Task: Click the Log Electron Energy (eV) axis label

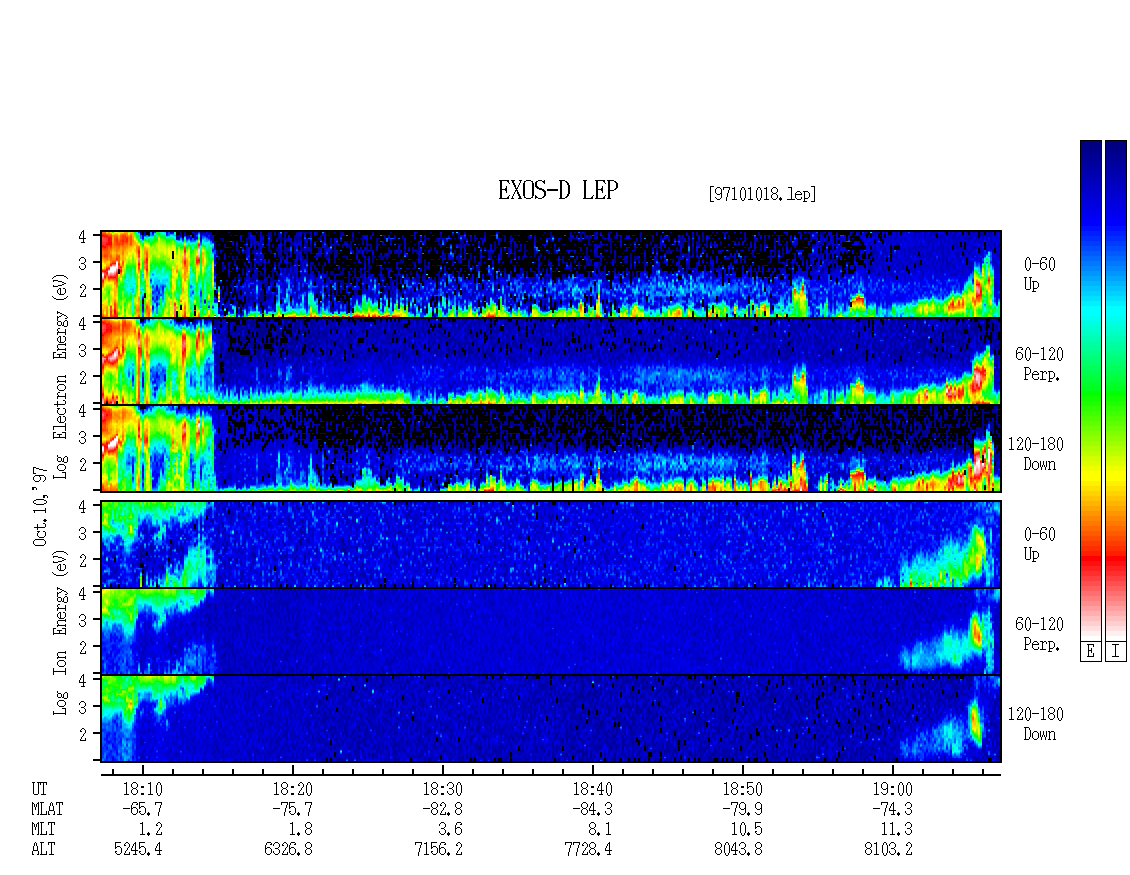Action: click(x=60, y=376)
